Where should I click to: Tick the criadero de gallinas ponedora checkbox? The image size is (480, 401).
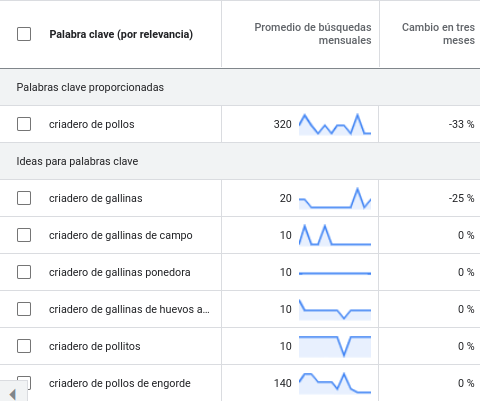click(x=24, y=272)
